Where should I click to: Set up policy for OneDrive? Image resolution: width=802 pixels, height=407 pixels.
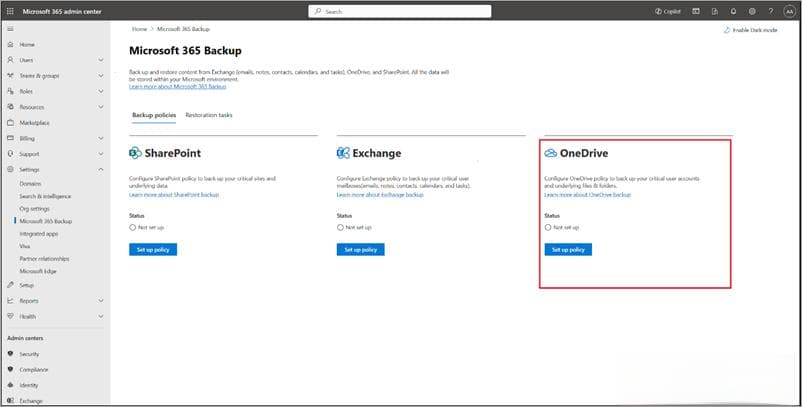click(x=568, y=250)
